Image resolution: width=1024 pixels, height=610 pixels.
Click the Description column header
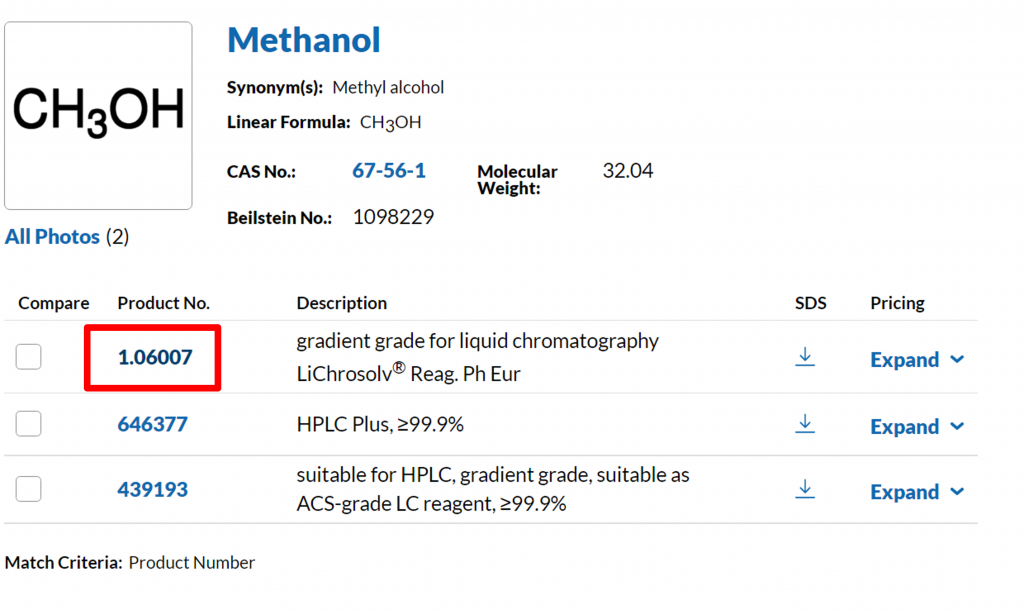[x=342, y=303]
